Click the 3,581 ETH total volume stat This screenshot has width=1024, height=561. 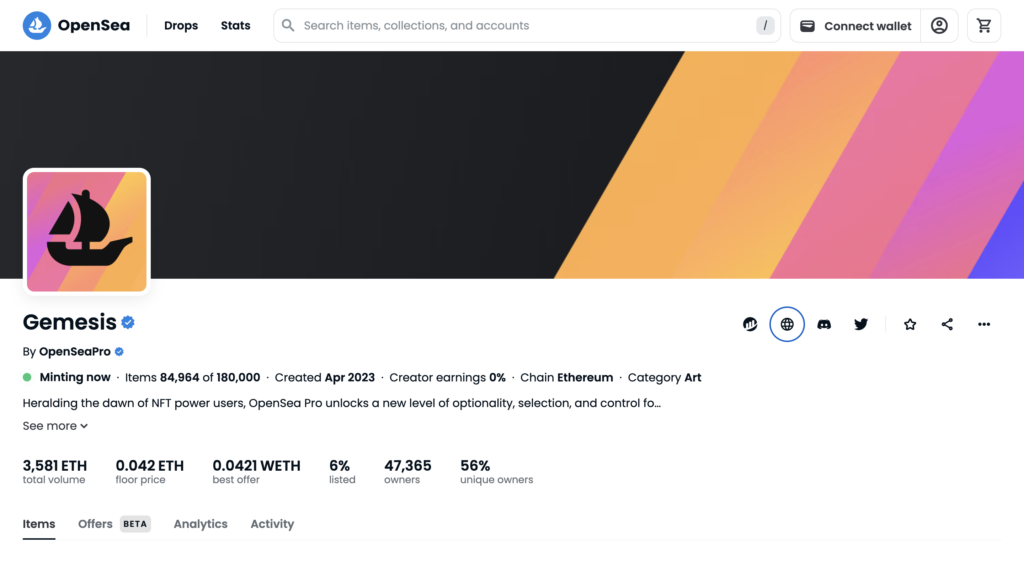tap(55, 472)
